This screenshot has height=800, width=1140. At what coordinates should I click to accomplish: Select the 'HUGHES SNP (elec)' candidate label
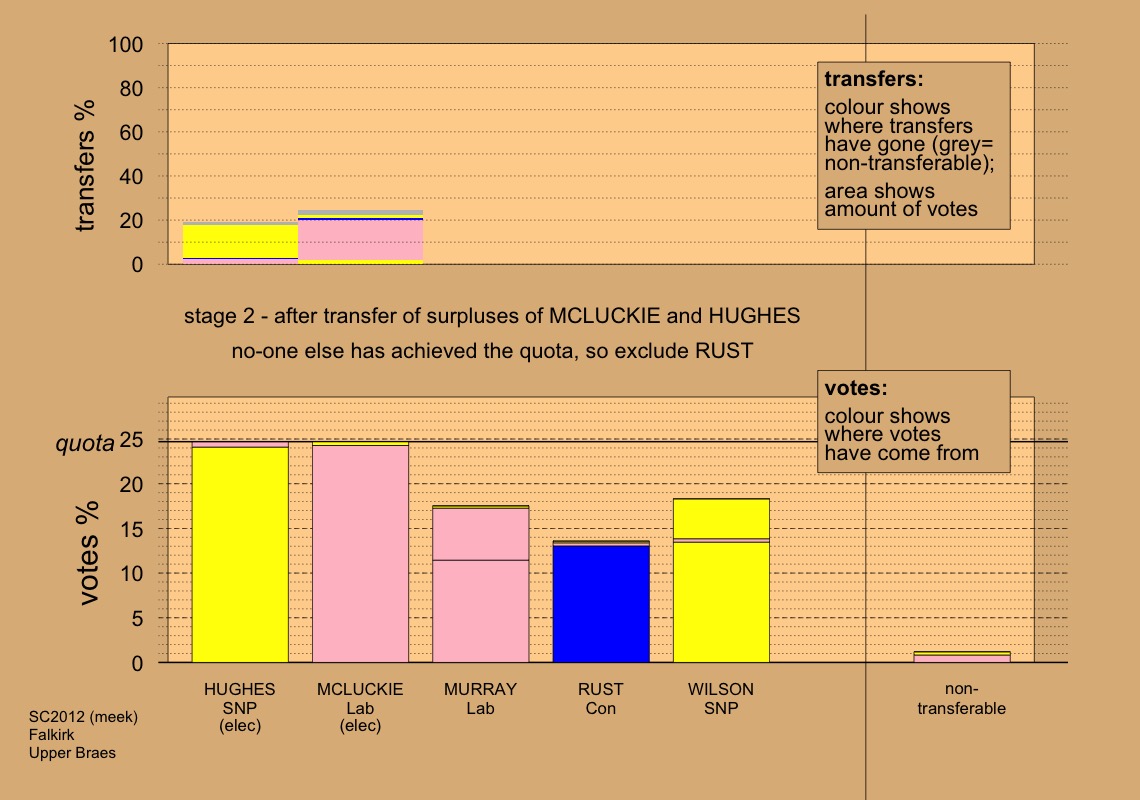240,708
